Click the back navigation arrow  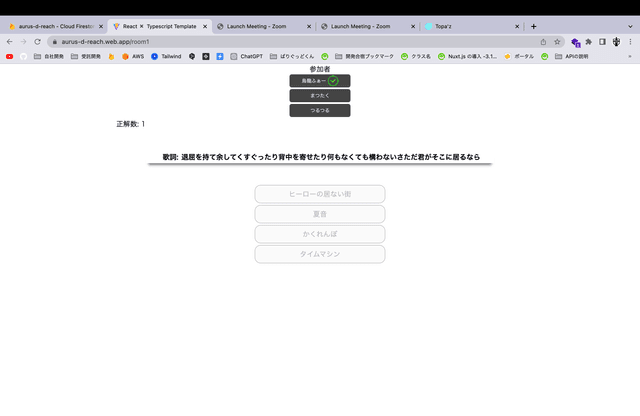pyautogui.click(x=9, y=42)
